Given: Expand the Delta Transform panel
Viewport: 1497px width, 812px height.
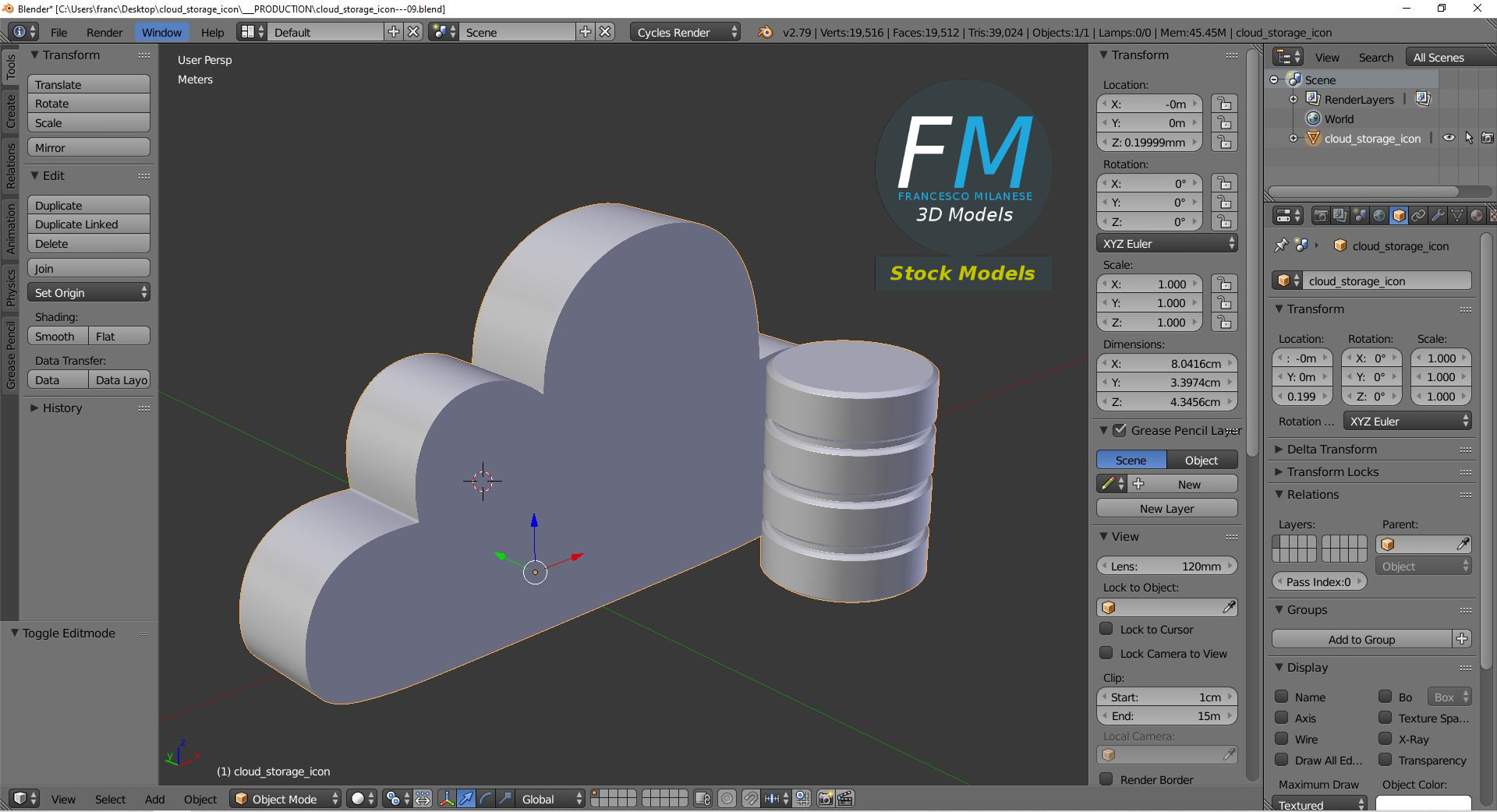Looking at the screenshot, I should point(1331,450).
